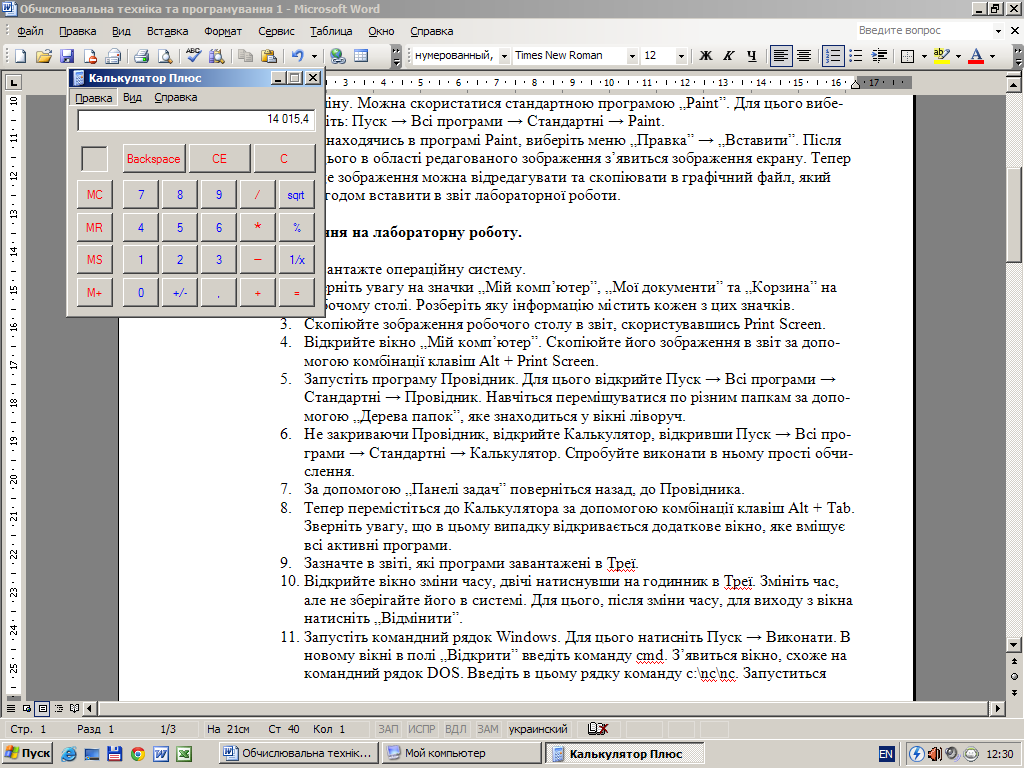Toggle Bold (Ж) formatting

pyautogui.click(x=705, y=56)
